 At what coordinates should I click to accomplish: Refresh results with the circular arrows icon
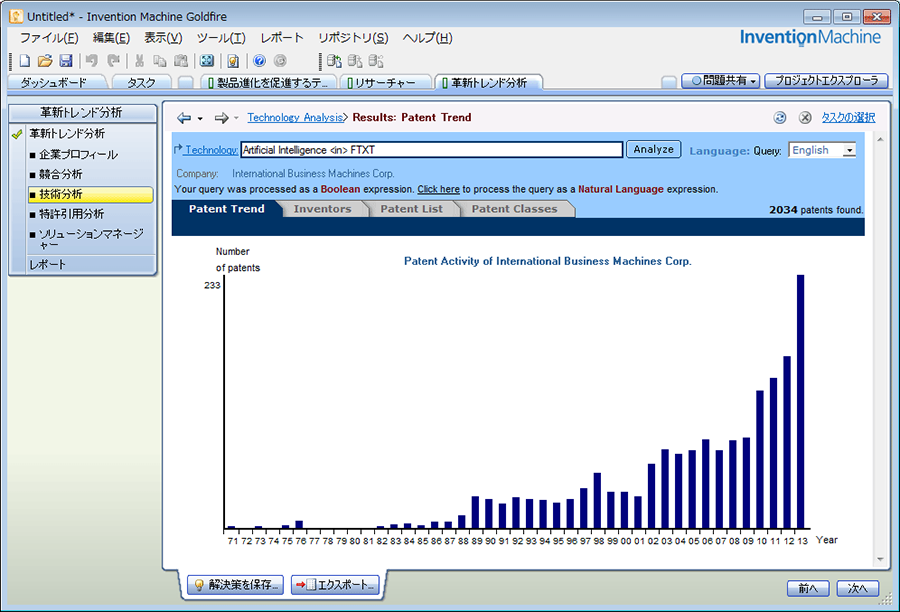tap(779, 118)
